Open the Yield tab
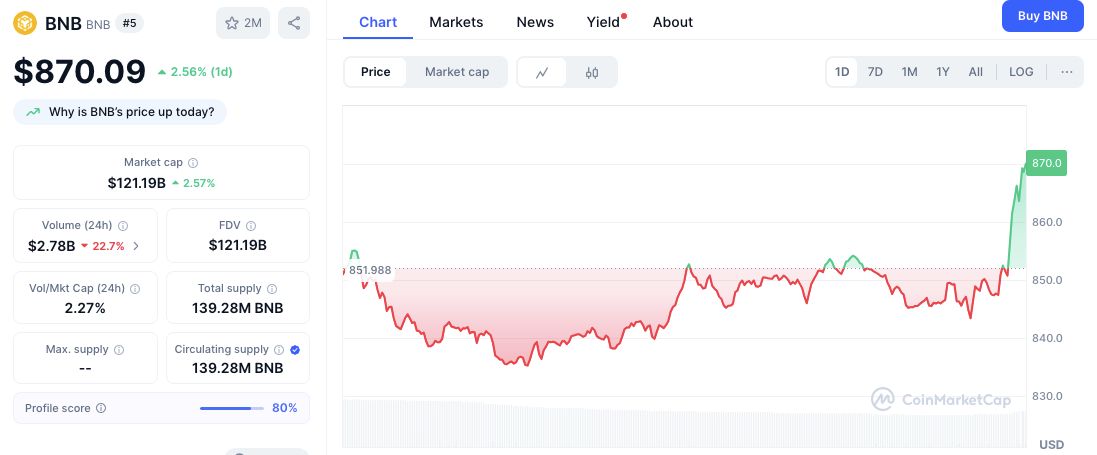Viewport: 1097px width, 455px height. [x=603, y=22]
